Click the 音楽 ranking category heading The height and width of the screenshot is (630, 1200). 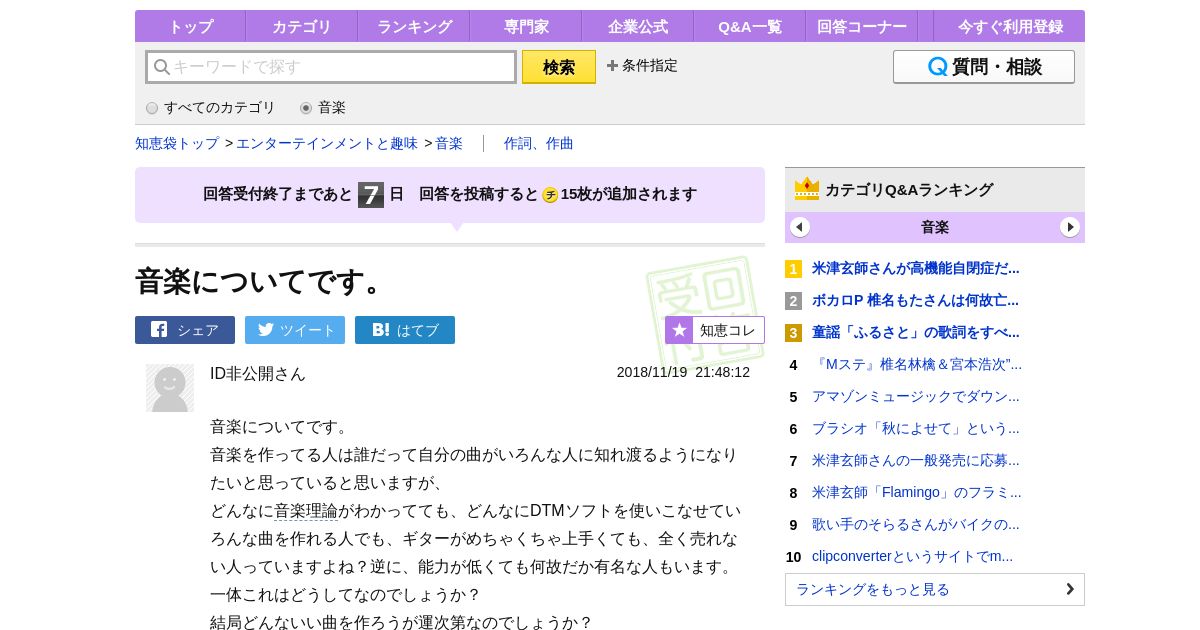pyautogui.click(x=935, y=227)
